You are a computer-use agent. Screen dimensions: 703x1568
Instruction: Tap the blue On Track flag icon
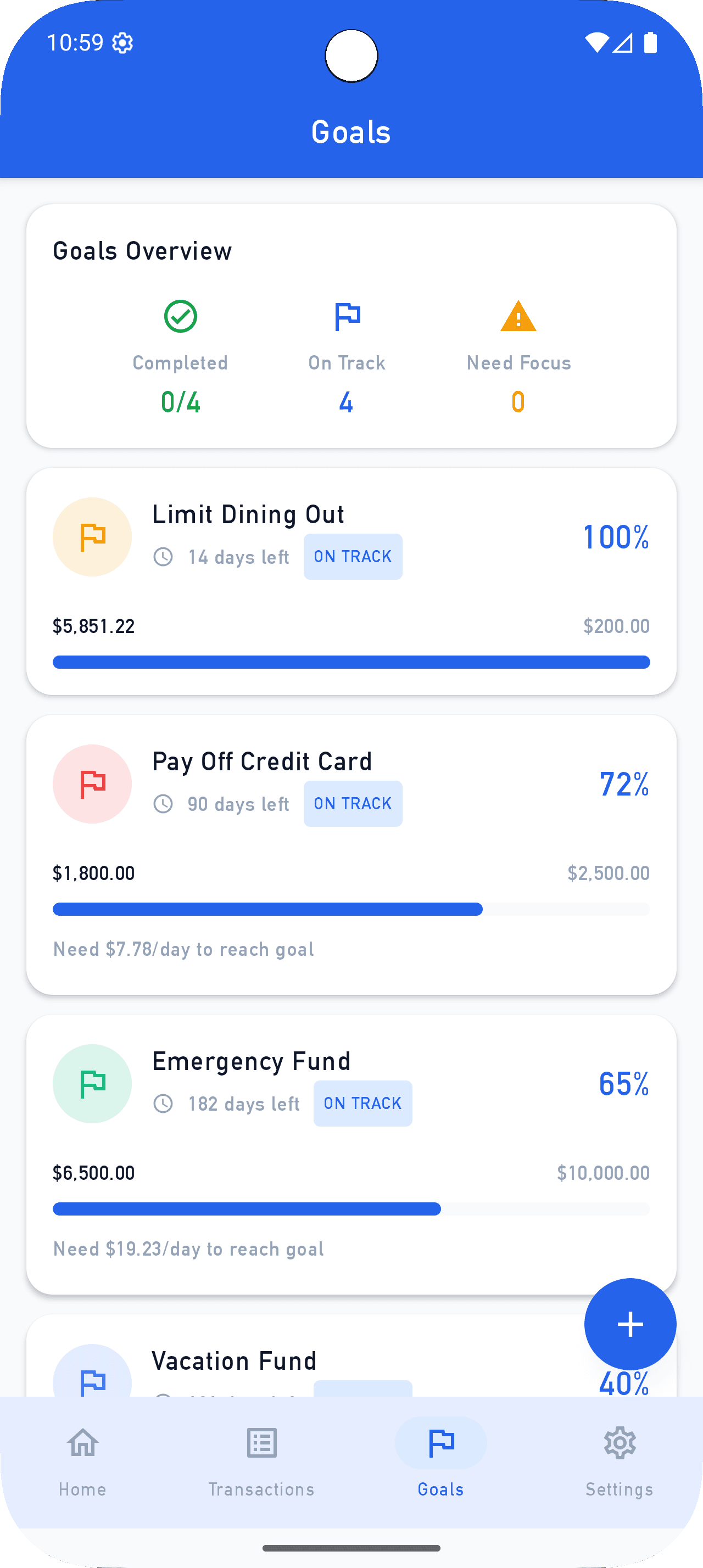[347, 317]
